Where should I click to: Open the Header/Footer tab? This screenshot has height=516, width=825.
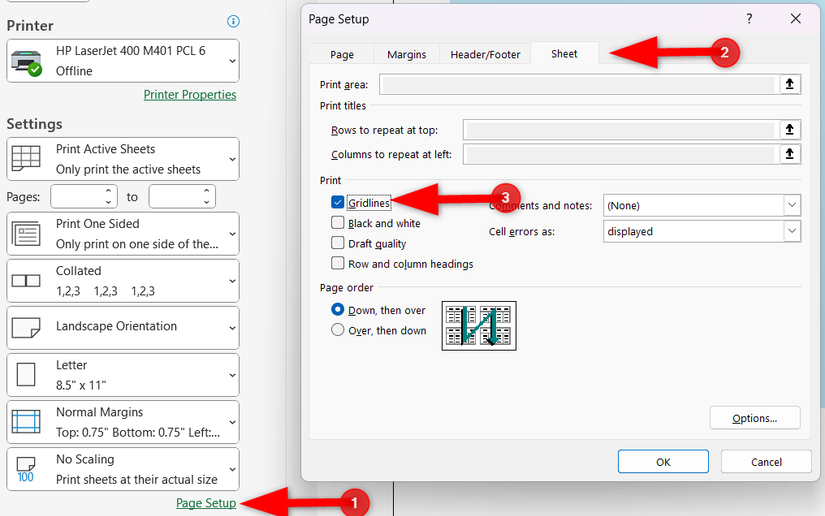click(485, 55)
